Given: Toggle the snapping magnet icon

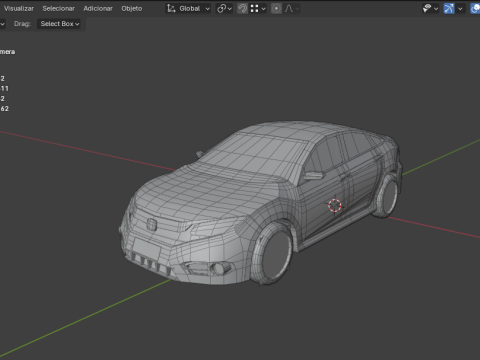Looking at the screenshot, I should [242, 9].
